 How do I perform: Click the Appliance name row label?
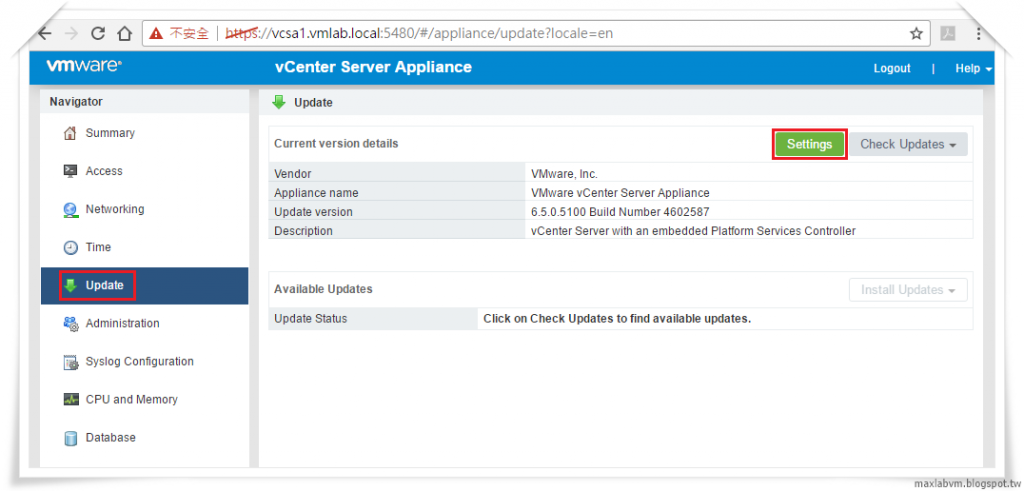pos(316,193)
